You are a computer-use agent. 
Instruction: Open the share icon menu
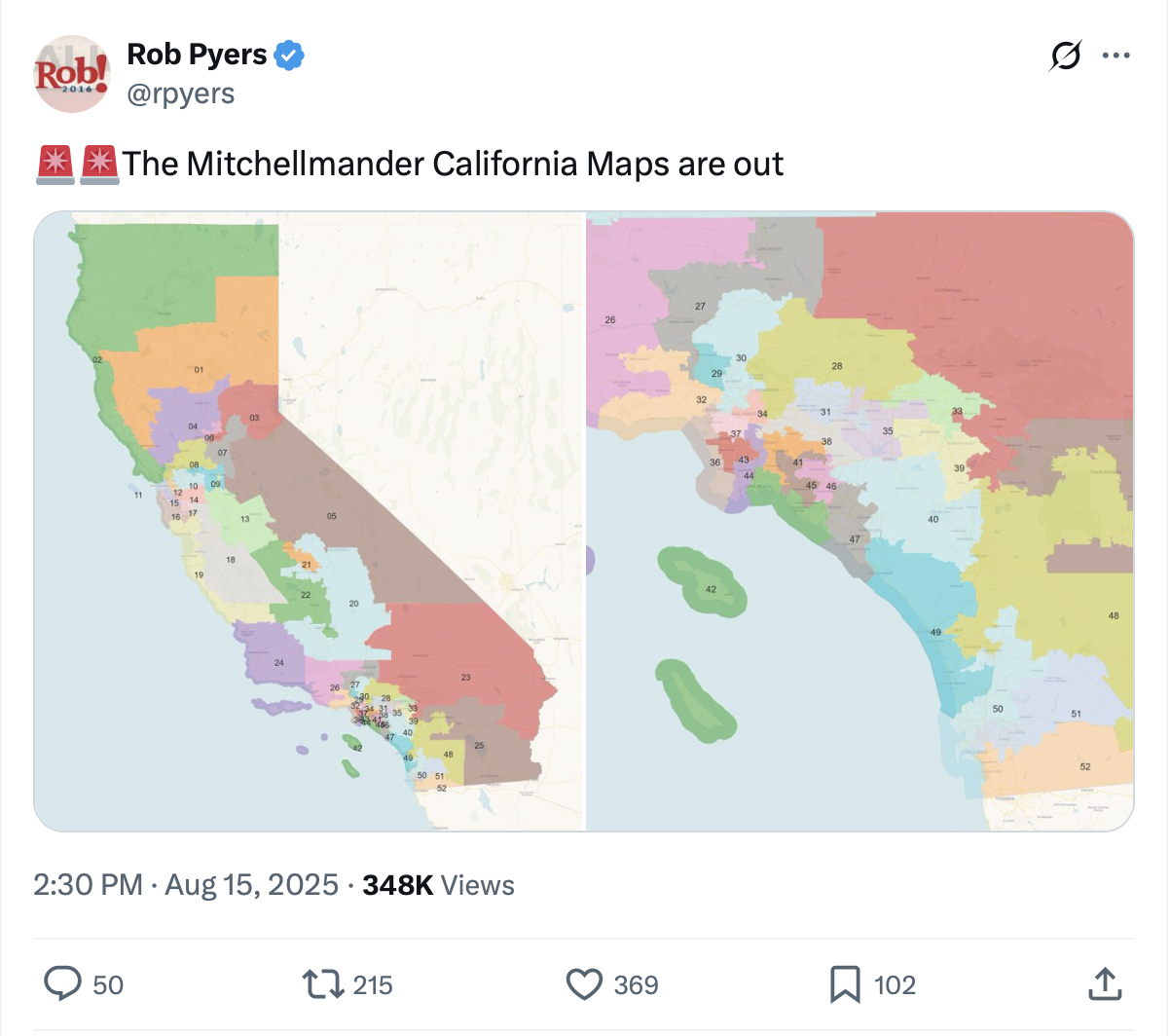coord(1104,983)
